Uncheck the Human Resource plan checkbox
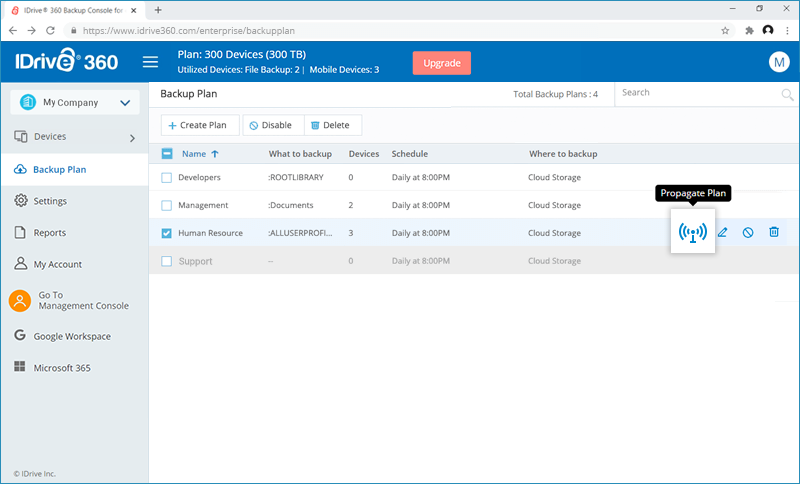This screenshot has height=484, width=800. coord(166,233)
